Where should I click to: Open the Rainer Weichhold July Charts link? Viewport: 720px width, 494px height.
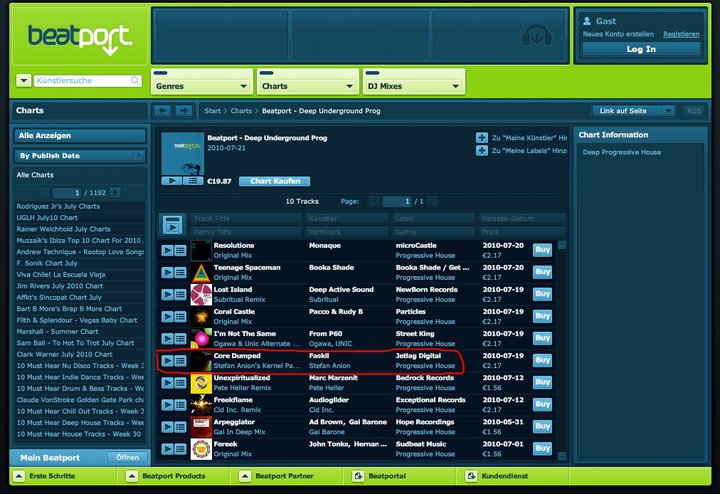pos(65,229)
